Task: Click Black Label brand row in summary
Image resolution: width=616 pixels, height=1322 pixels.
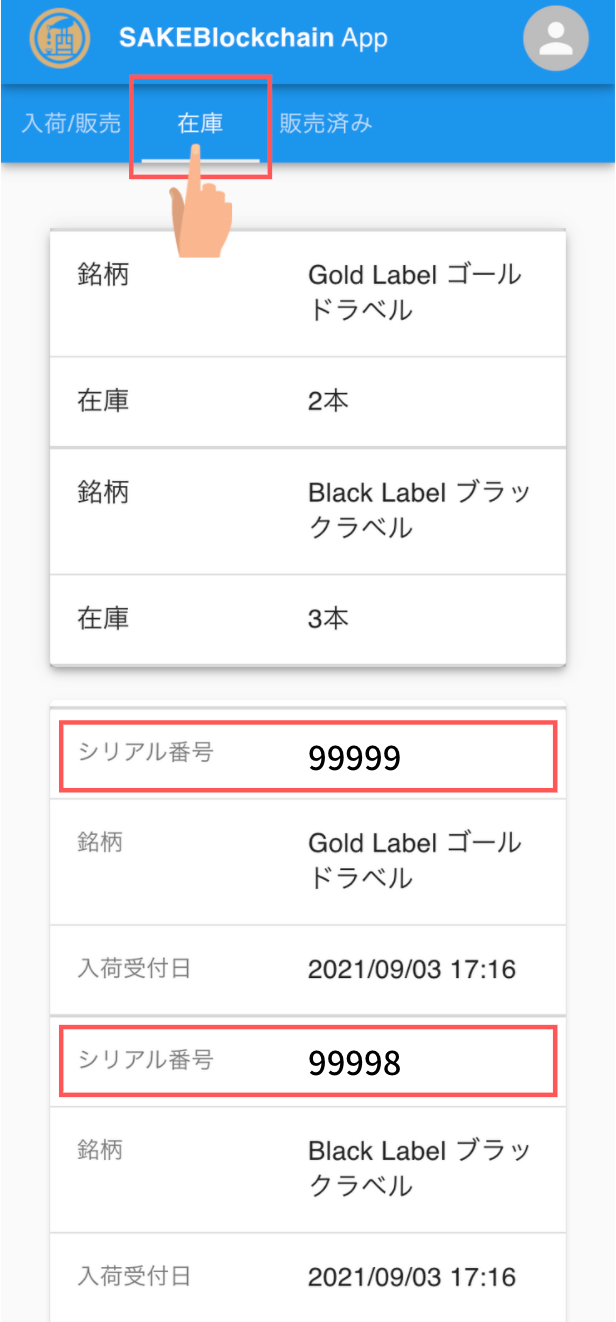Action: pyautogui.click(x=308, y=510)
